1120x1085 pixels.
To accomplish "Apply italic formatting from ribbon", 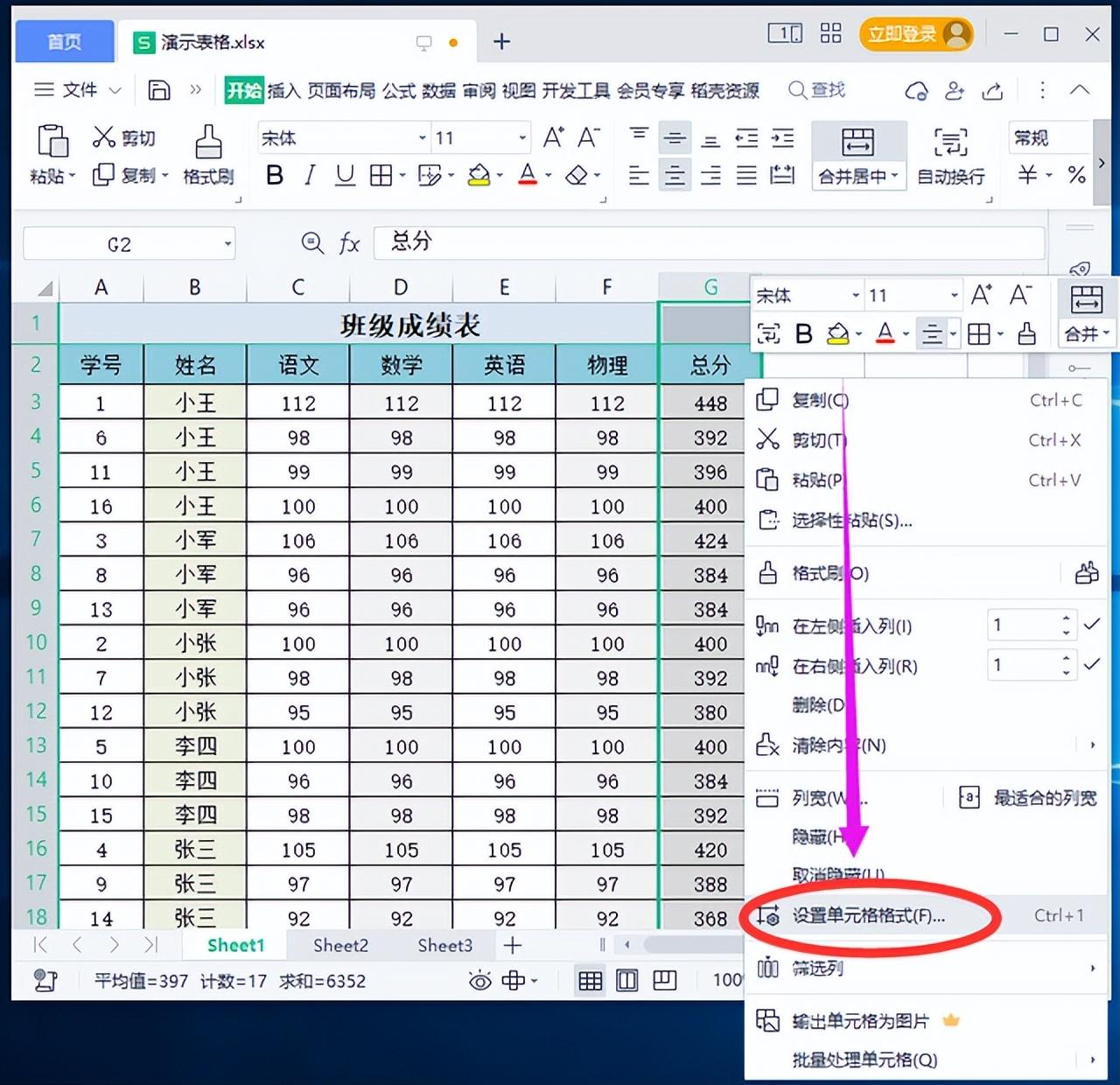I will [x=309, y=176].
